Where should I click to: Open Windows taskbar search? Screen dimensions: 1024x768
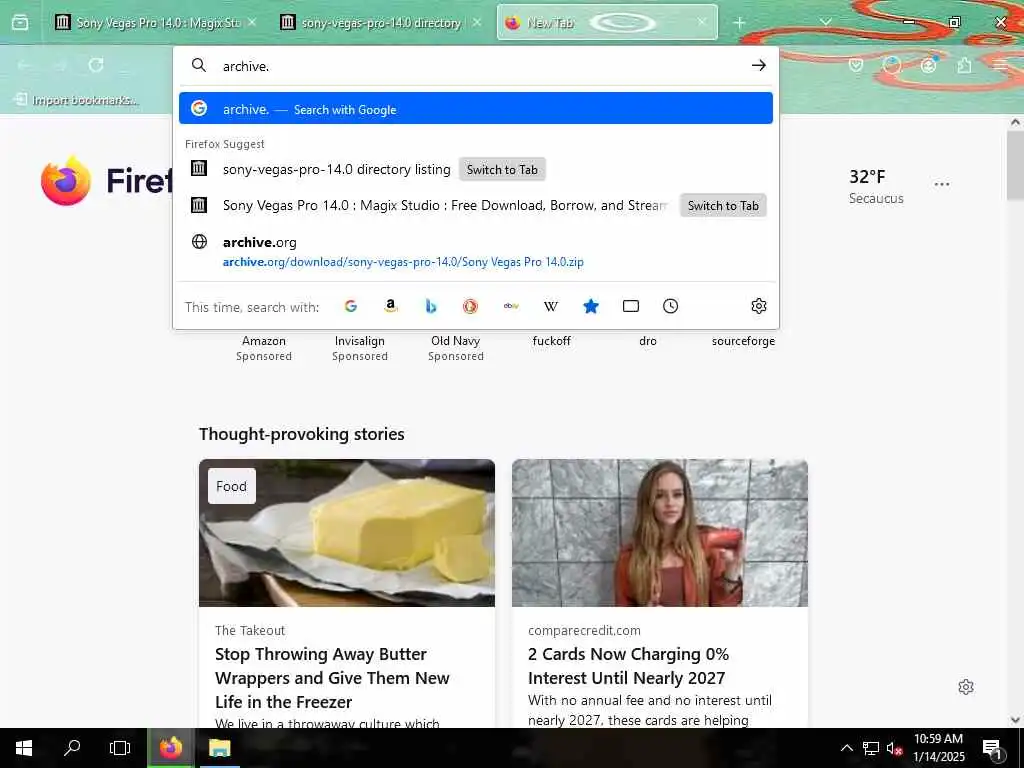[x=72, y=748]
